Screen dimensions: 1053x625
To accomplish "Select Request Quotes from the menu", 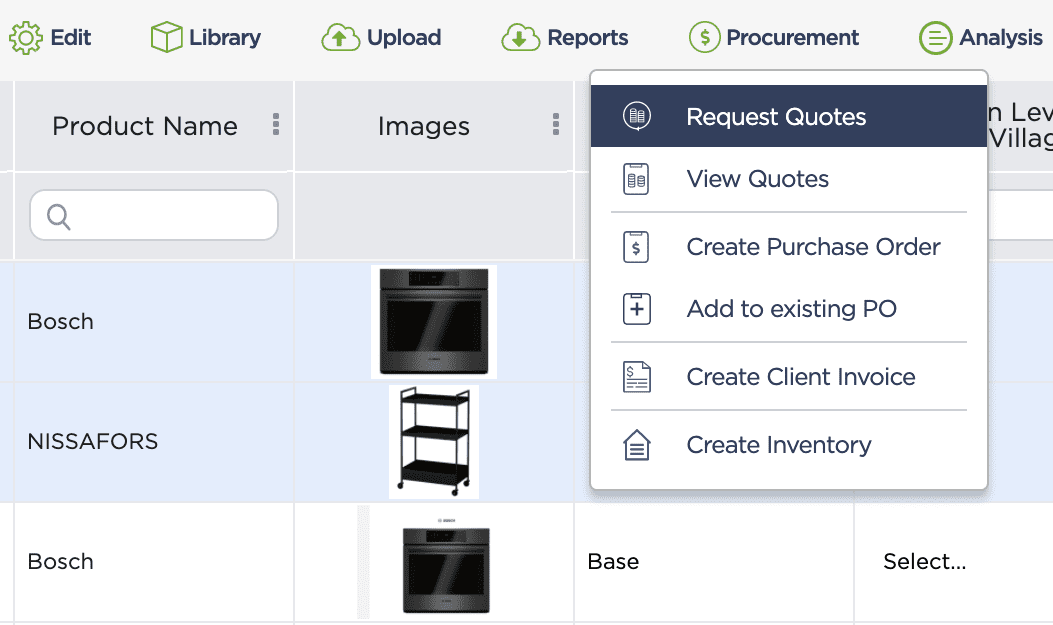I will (x=776, y=117).
